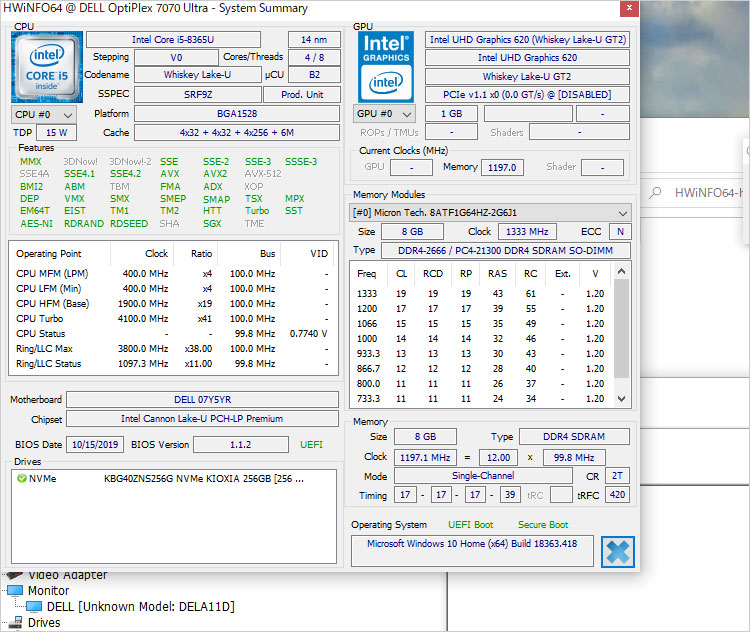
Task: Click the 15 W TDP field
Action: [x=56, y=133]
